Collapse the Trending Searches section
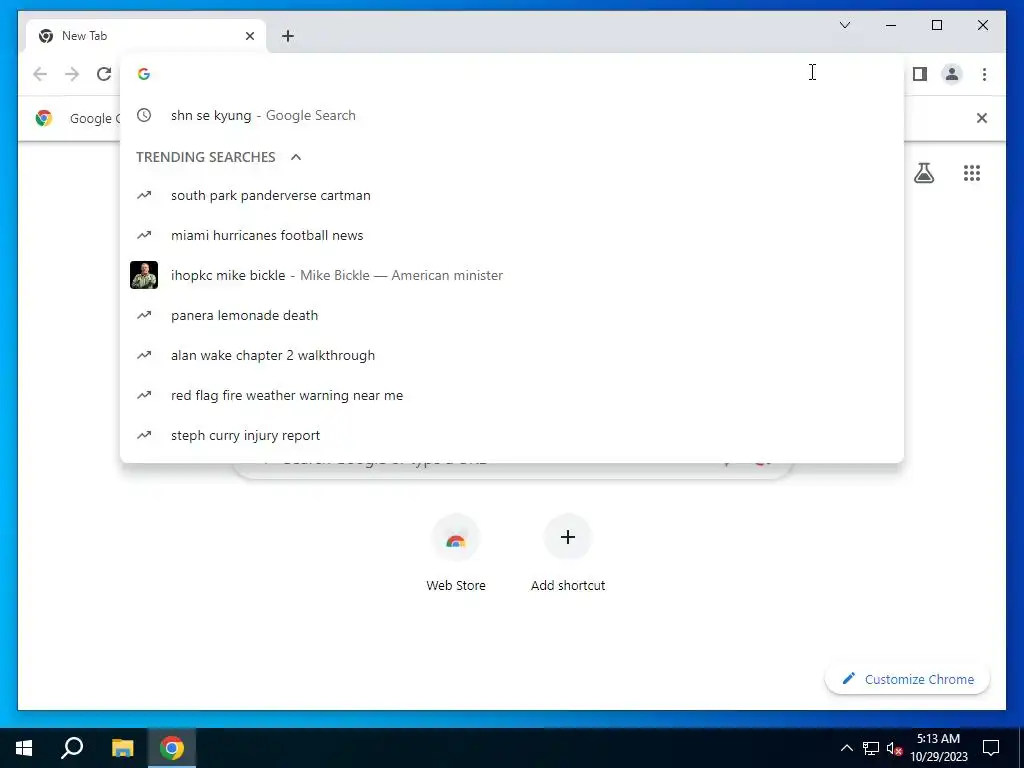 click(296, 157)
